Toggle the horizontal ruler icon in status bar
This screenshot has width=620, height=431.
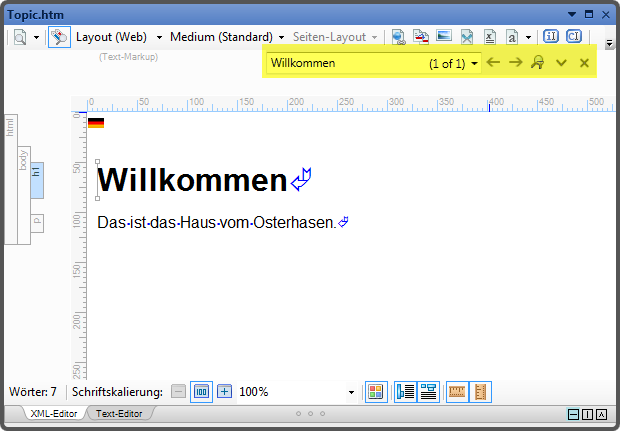[457, 392]
